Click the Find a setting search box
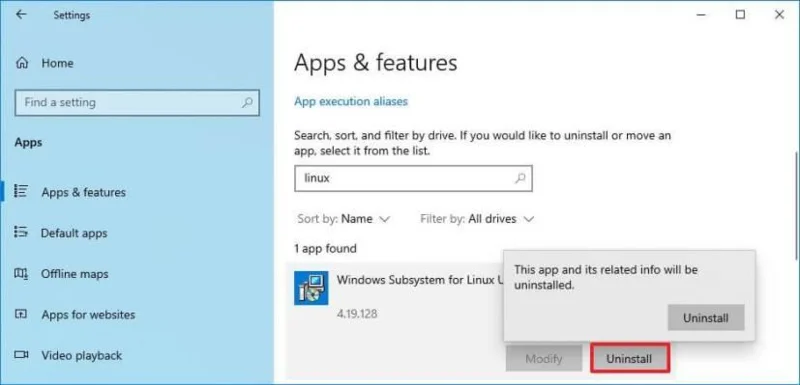Image resolution: width=800 pixels, height=385 pixels. [x=137, y=102]
